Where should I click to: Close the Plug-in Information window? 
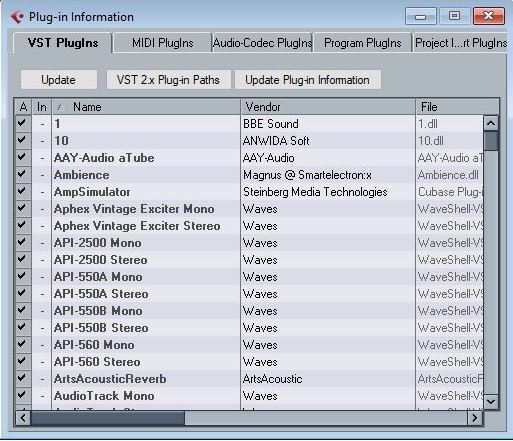pyautogui.click(x=489, y=16)
